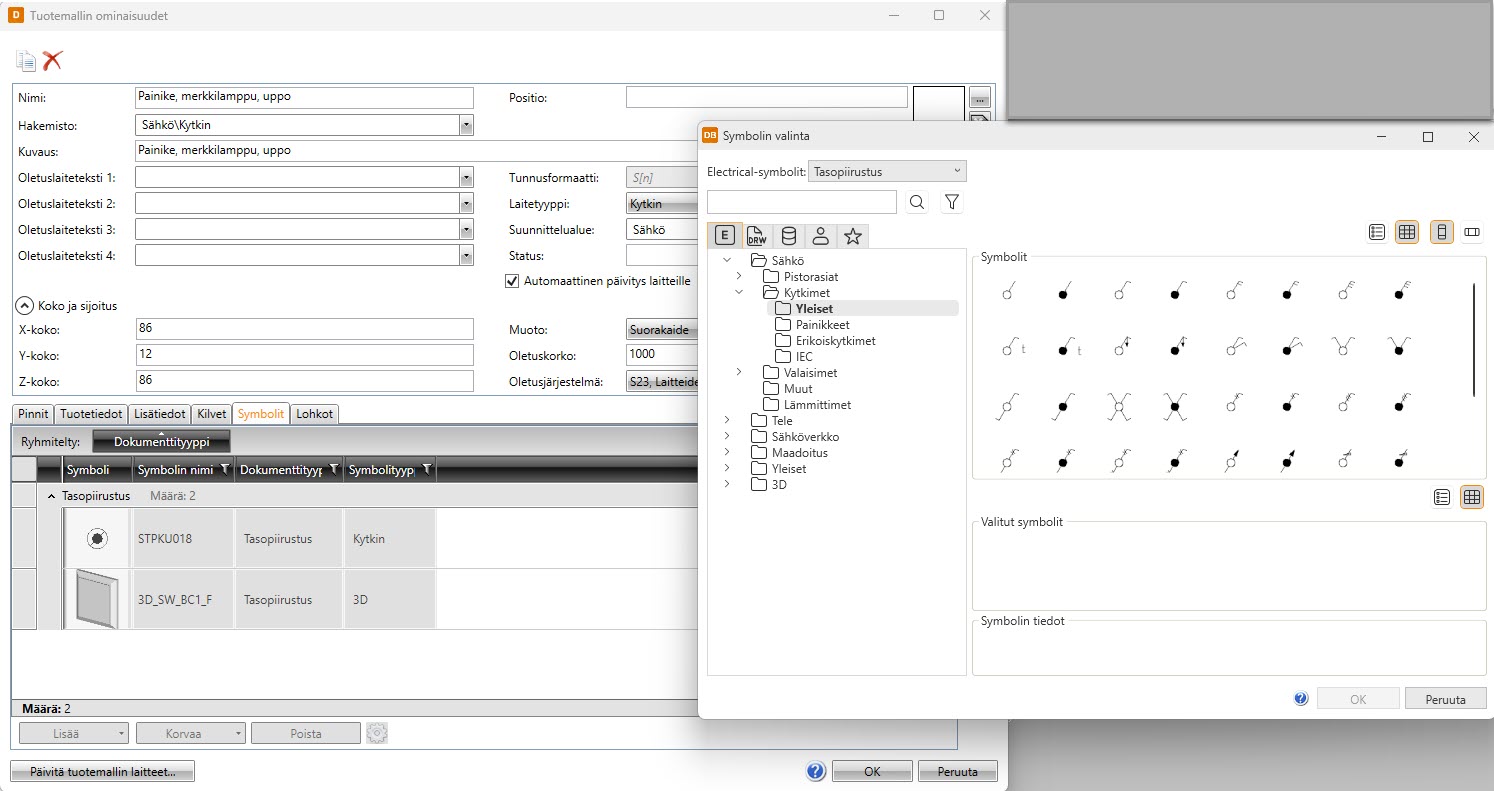This screenshot has height=791, width=1494.
Task: Switch to the Pinnit tab
Action: pos(33,413)
